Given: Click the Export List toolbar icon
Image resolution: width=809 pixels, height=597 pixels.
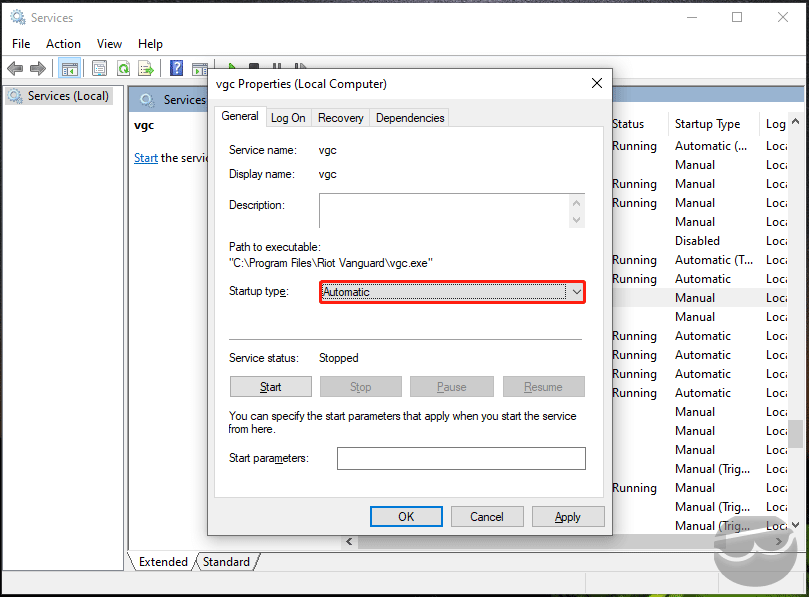Looking at the screenshot, I should [x=146, y=68].
